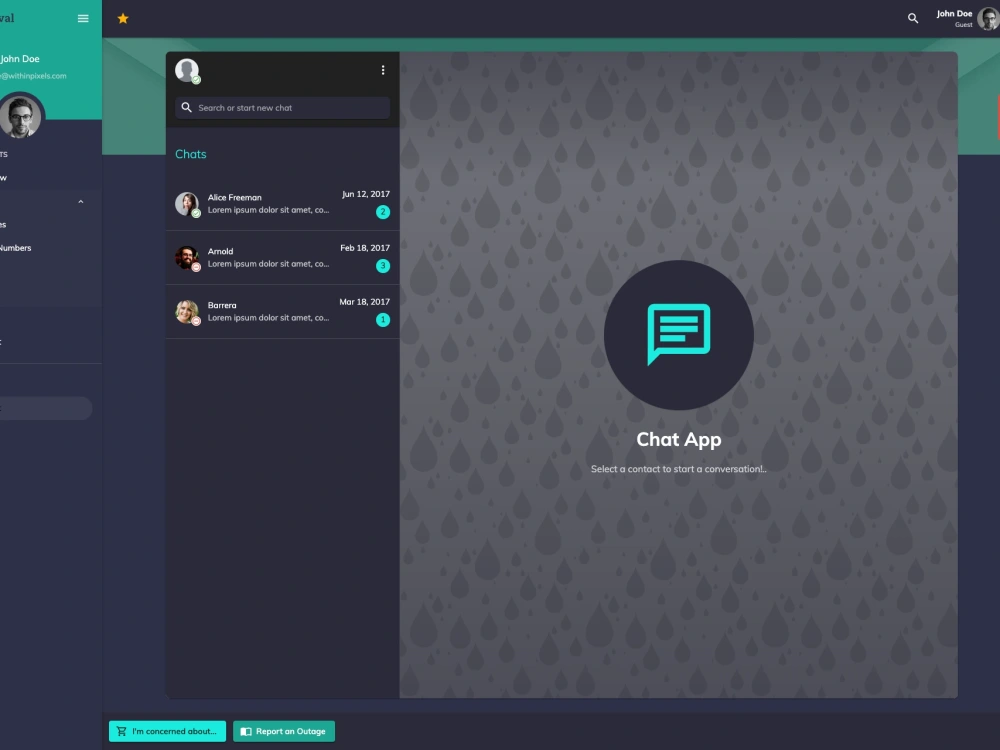This screenshot has height=750, width=1000.
Task: Click unread badge 1 for Barrera
Action: click(383, 320)
